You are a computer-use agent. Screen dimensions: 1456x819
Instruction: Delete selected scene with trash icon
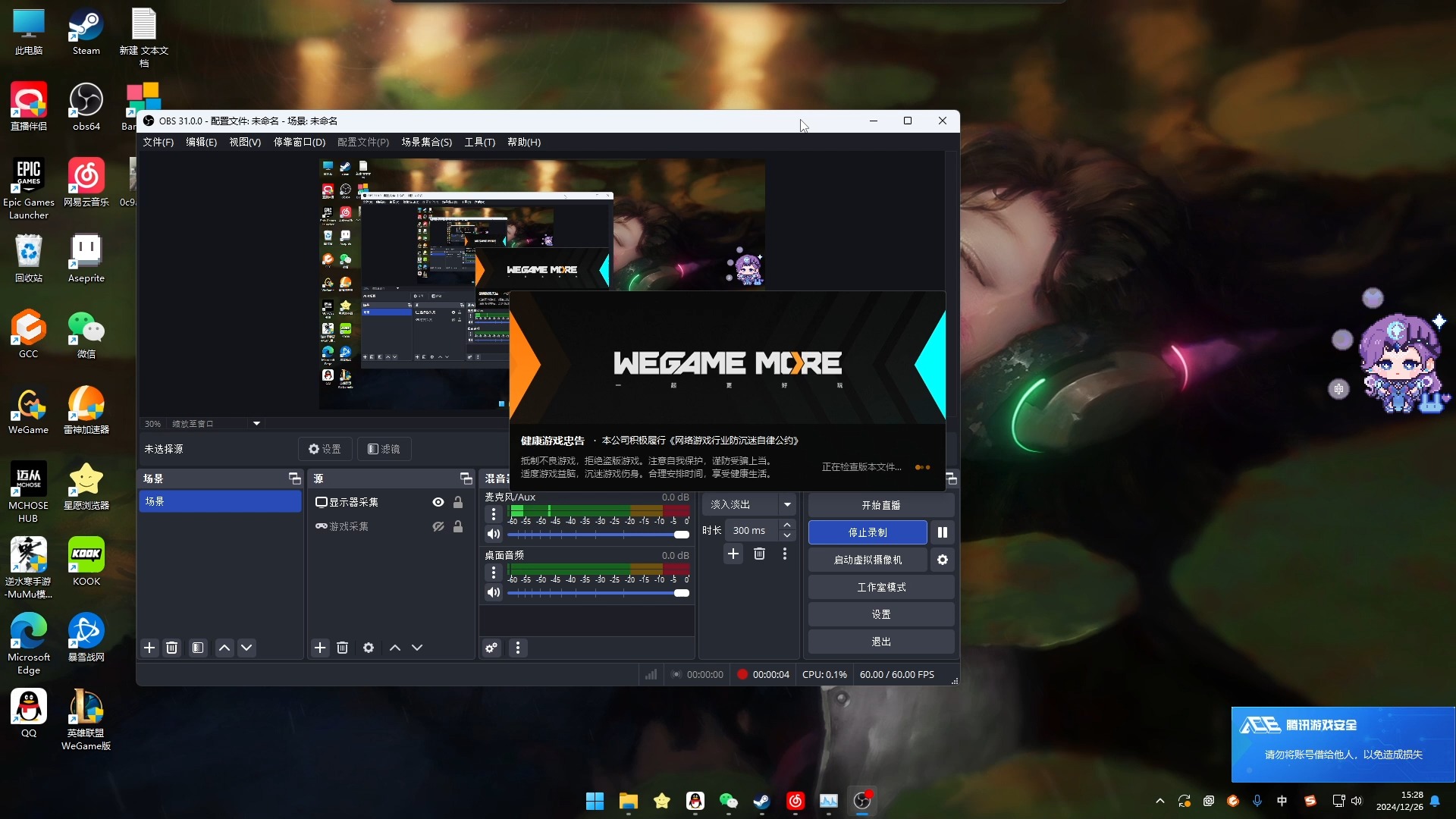172,648
